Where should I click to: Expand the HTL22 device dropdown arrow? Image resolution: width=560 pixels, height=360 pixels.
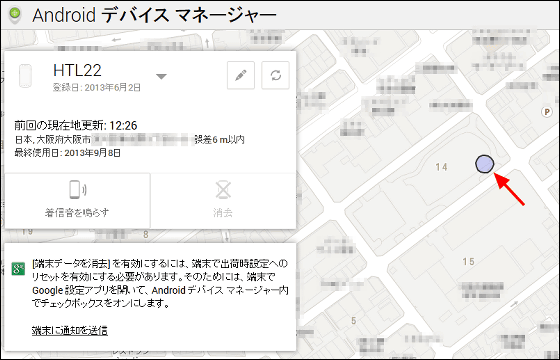coord(161,76)
